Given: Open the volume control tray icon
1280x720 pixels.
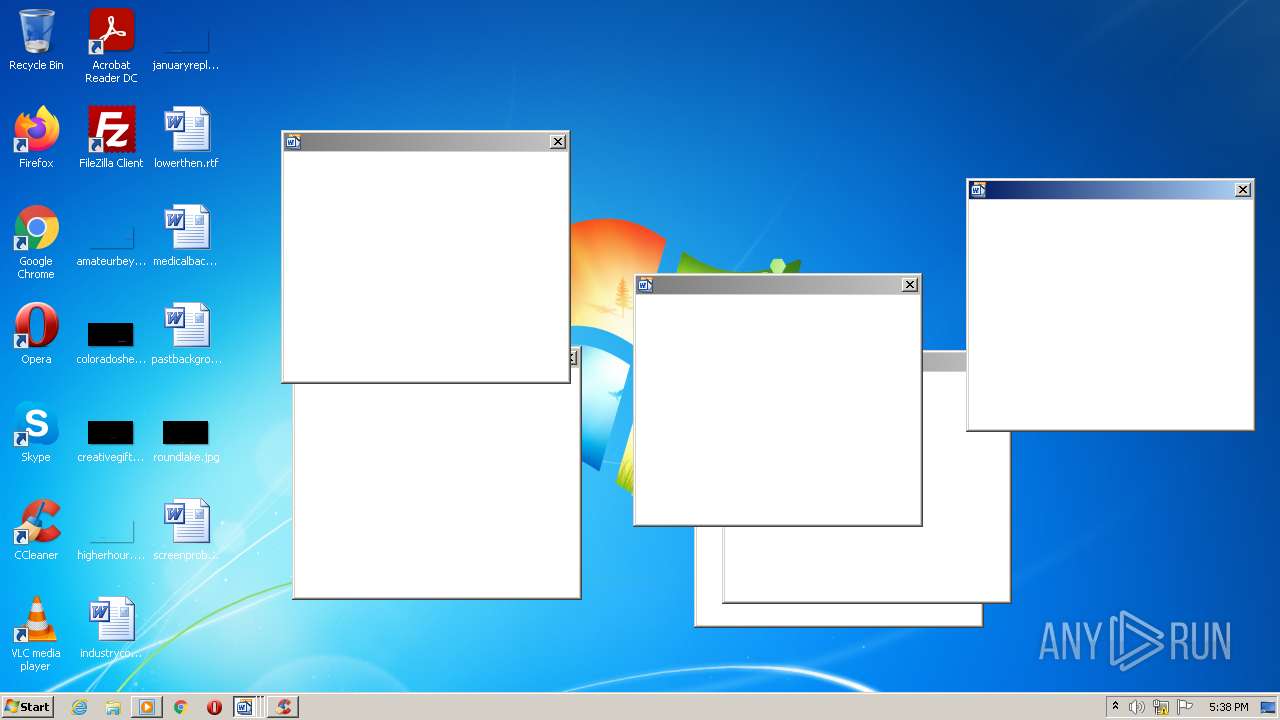Looking at the screenshot, I should [1137, 707].
